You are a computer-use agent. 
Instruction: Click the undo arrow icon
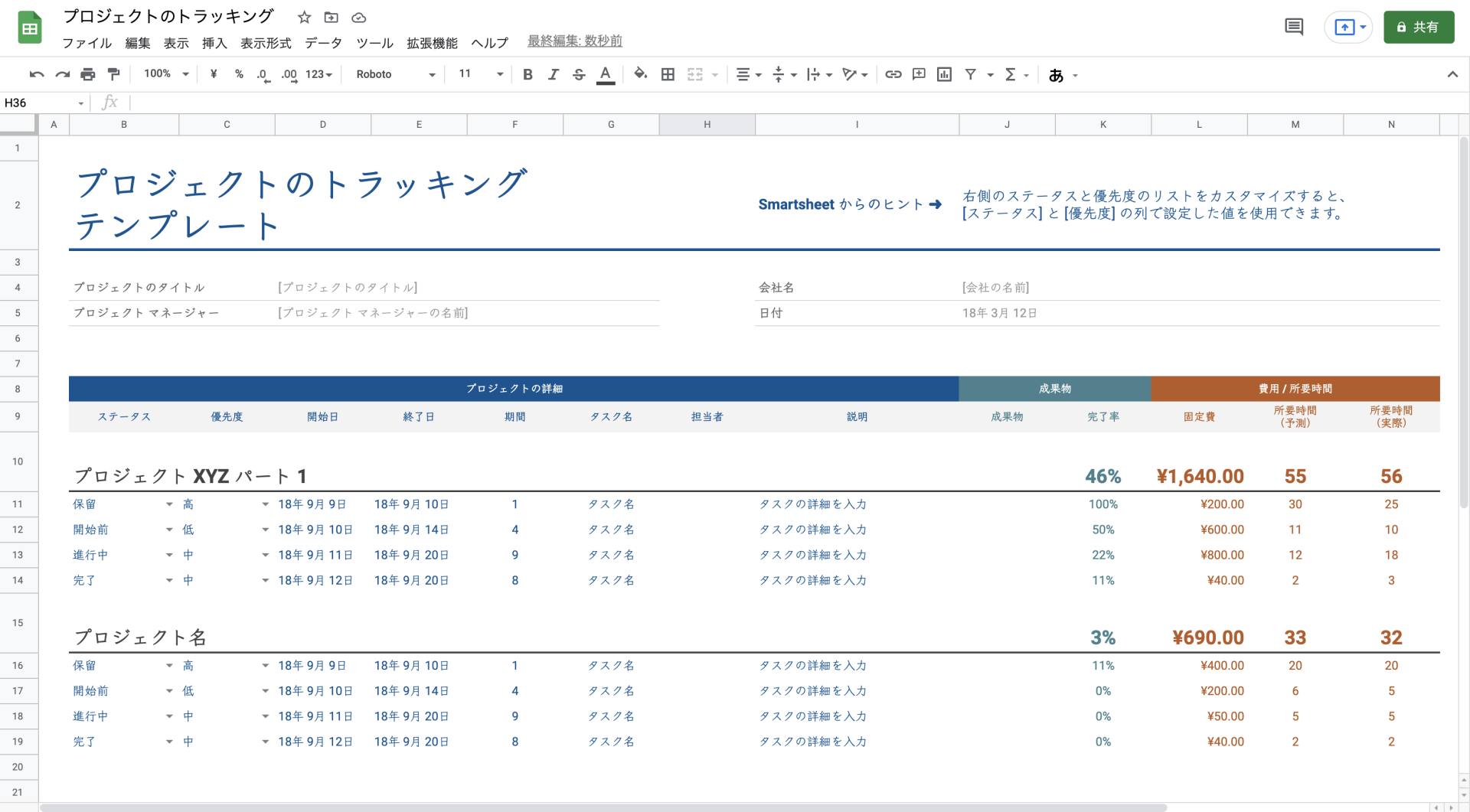click(x=36, y=74)
